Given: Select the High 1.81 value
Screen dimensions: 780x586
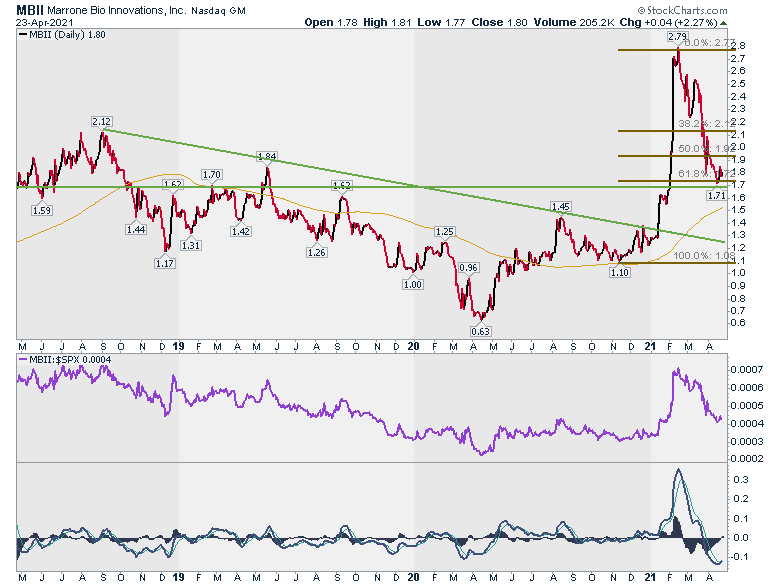Looking at the screenshot, I should (x=387, y=22).
